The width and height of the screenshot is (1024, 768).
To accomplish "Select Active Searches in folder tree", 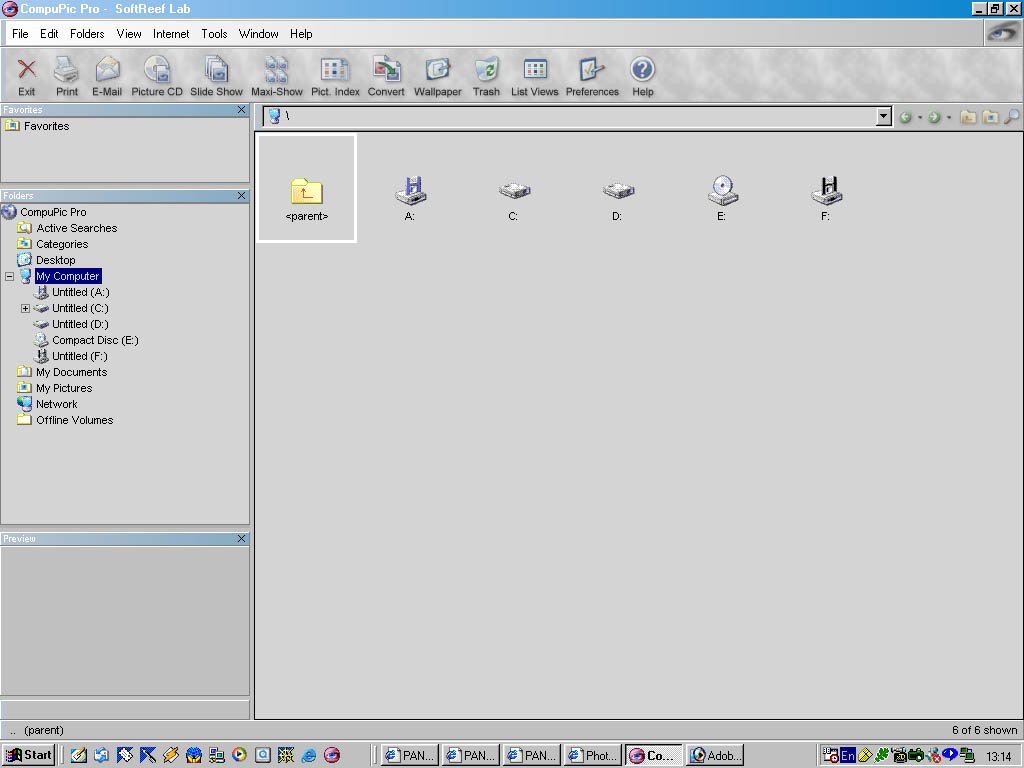I will pos(76,228).
